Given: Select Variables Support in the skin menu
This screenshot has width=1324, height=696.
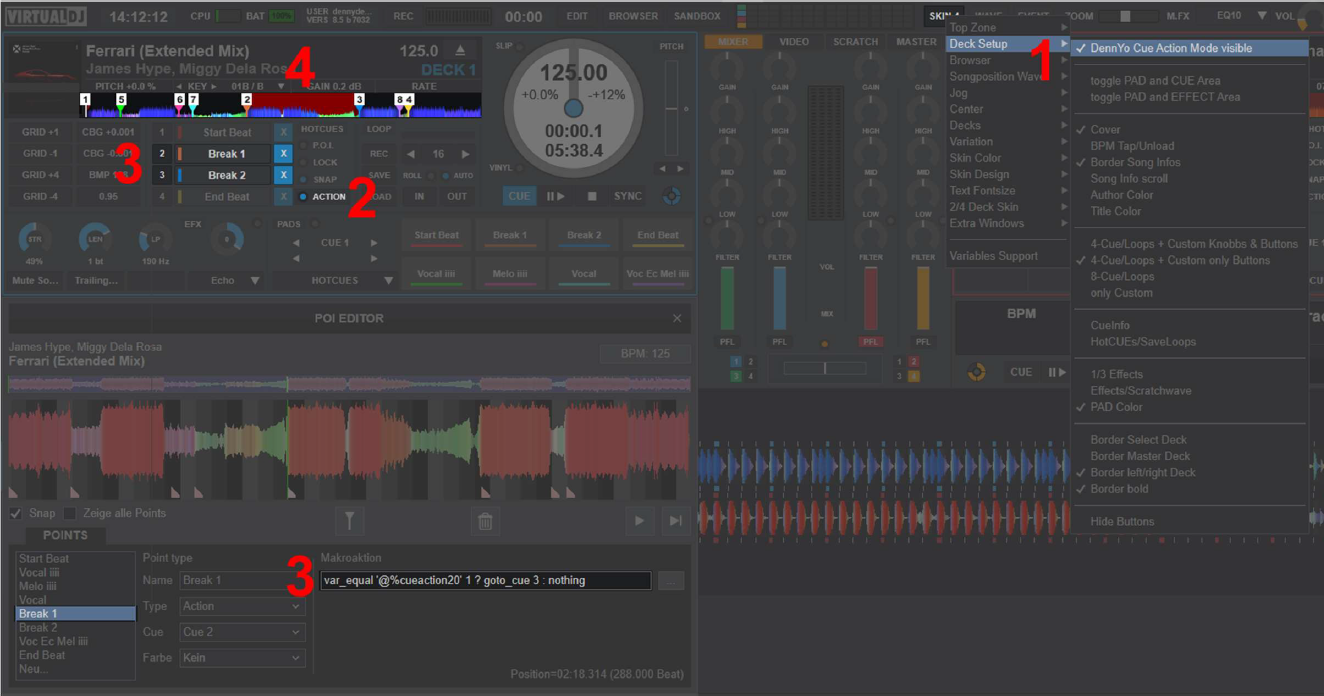Looking at the screenshot, I should pos(1007,256).
